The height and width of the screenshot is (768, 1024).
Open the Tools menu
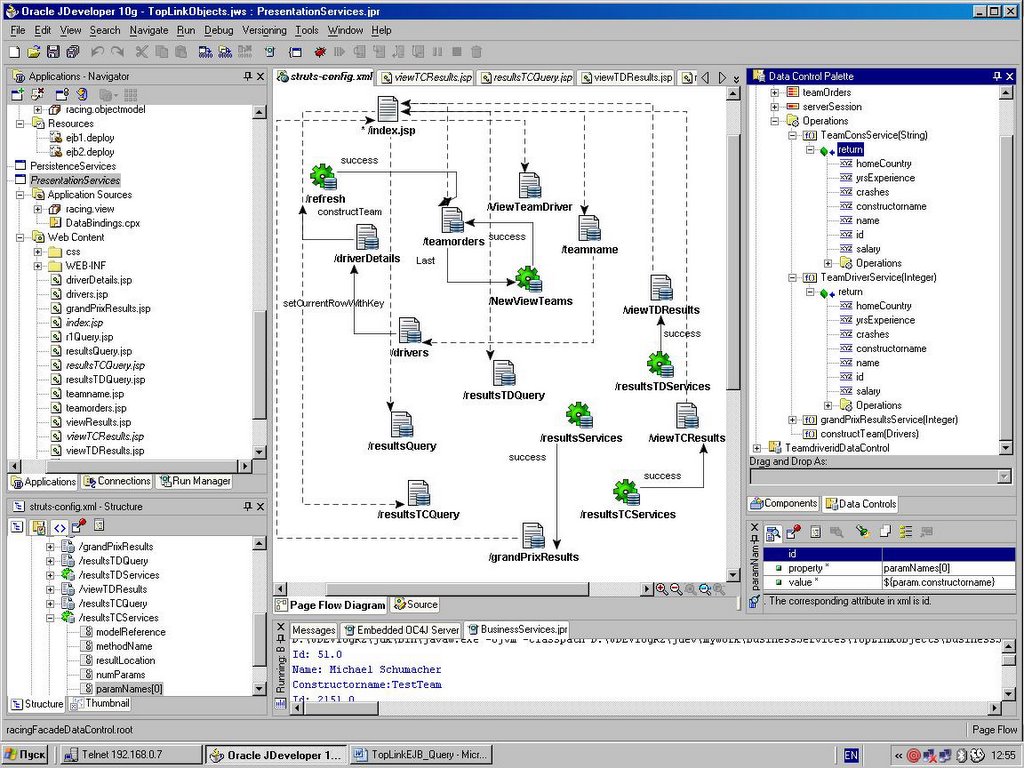pos(306,30)
